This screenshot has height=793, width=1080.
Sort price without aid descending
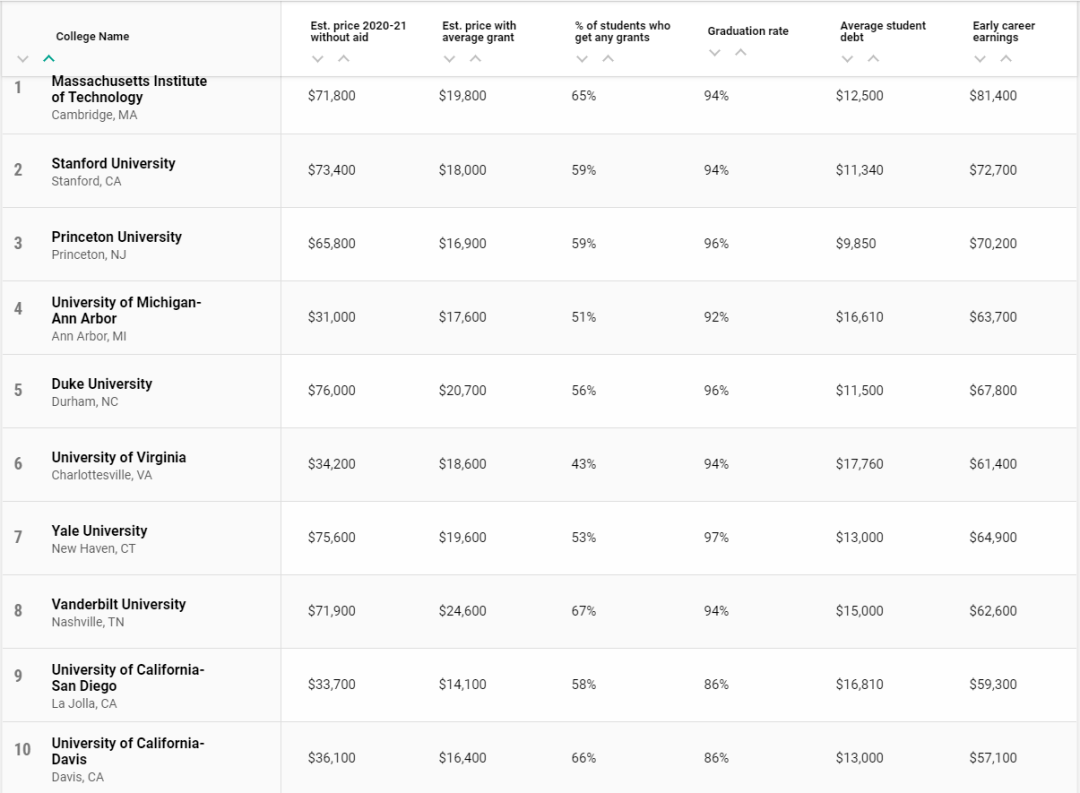318,59
